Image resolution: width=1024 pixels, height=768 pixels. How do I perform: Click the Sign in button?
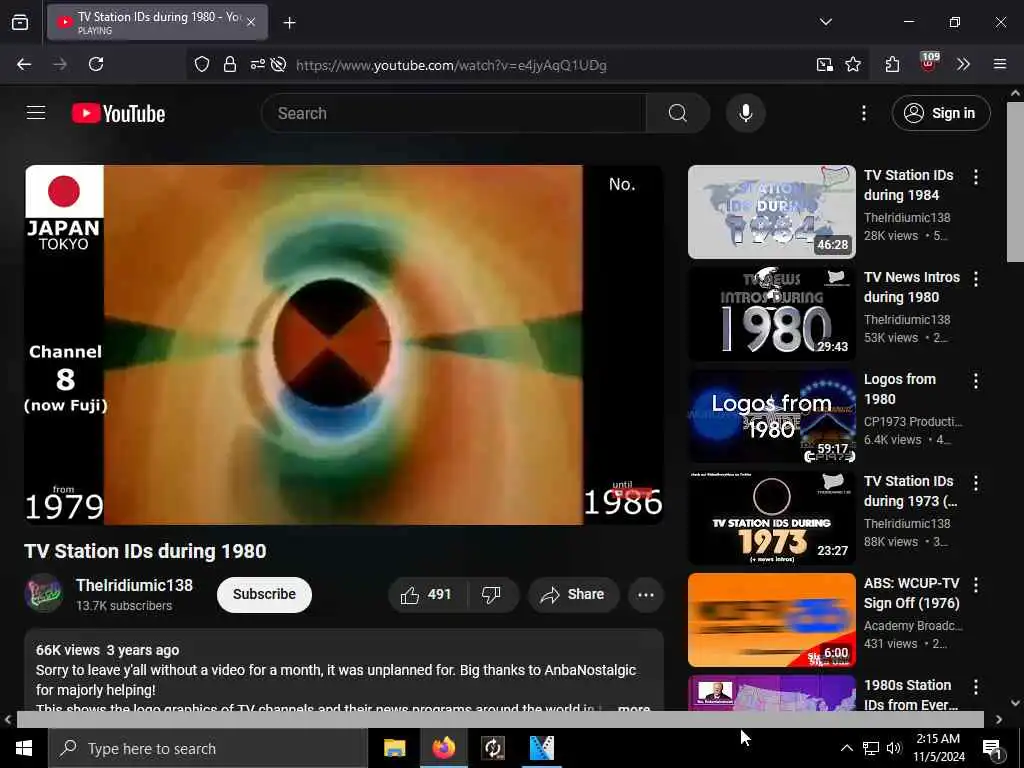click(x=941, y=113)
